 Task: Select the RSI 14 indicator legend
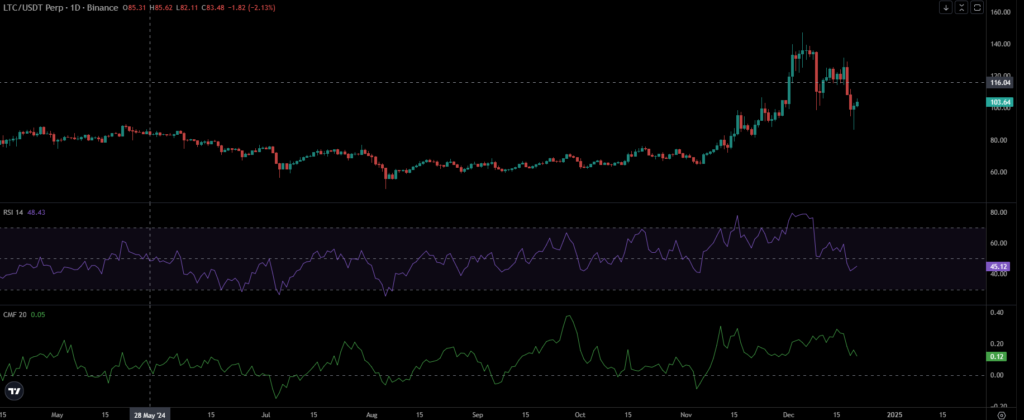(x=13, y=212)
